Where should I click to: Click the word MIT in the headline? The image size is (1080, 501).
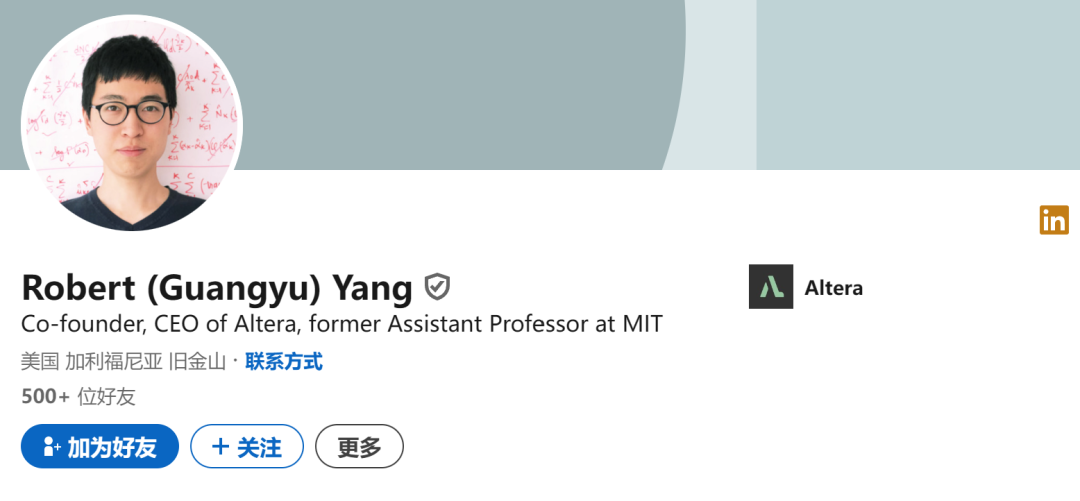(641, 324)
